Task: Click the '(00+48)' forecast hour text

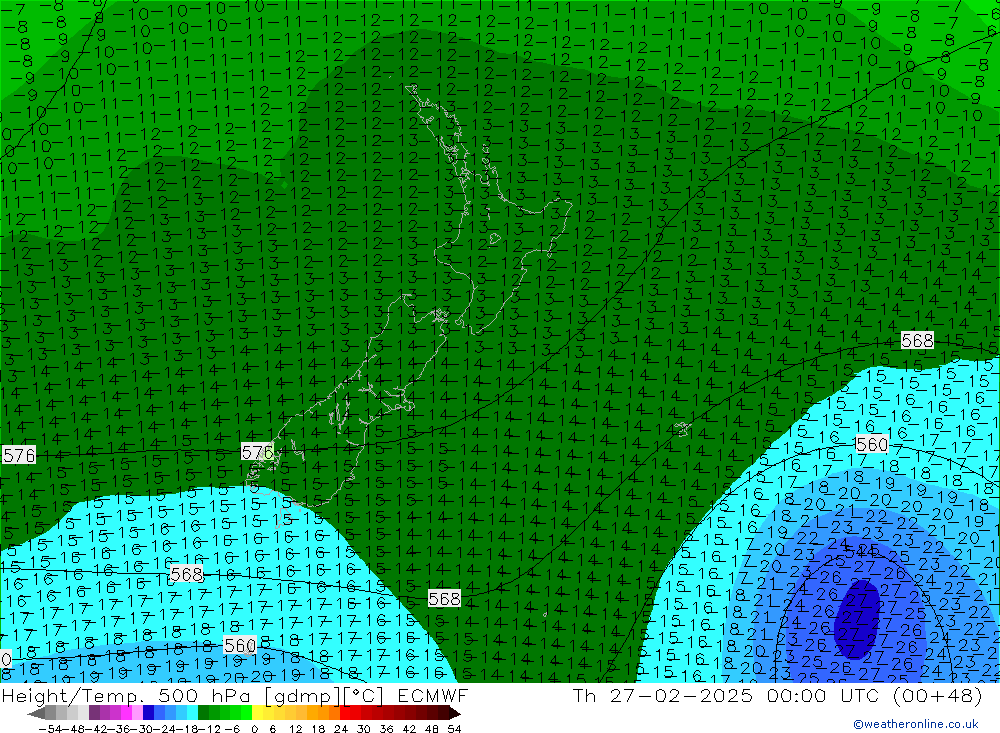Action: [938, 696]
